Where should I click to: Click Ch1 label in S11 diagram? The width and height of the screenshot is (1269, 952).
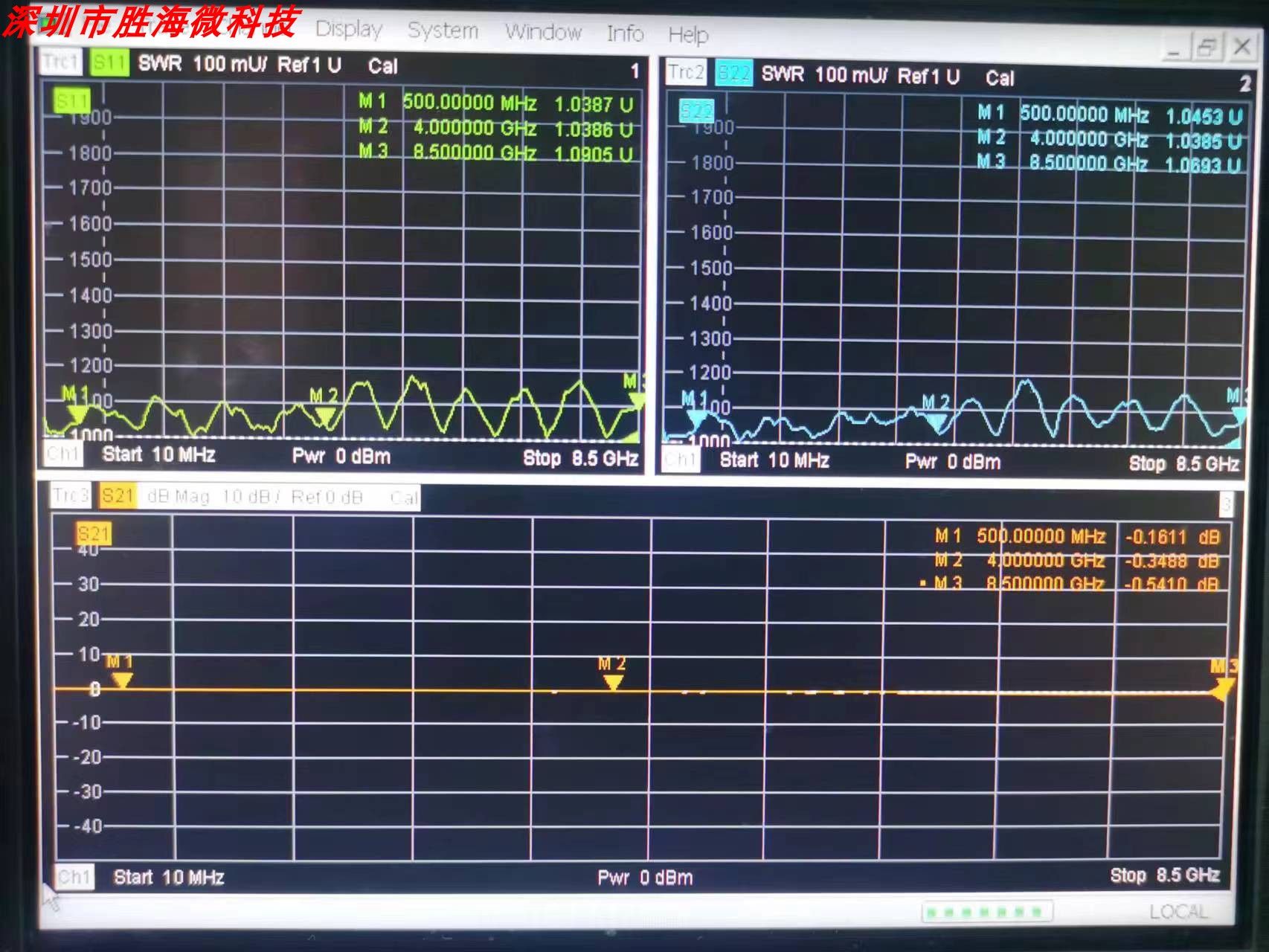(x=62, y=453)
